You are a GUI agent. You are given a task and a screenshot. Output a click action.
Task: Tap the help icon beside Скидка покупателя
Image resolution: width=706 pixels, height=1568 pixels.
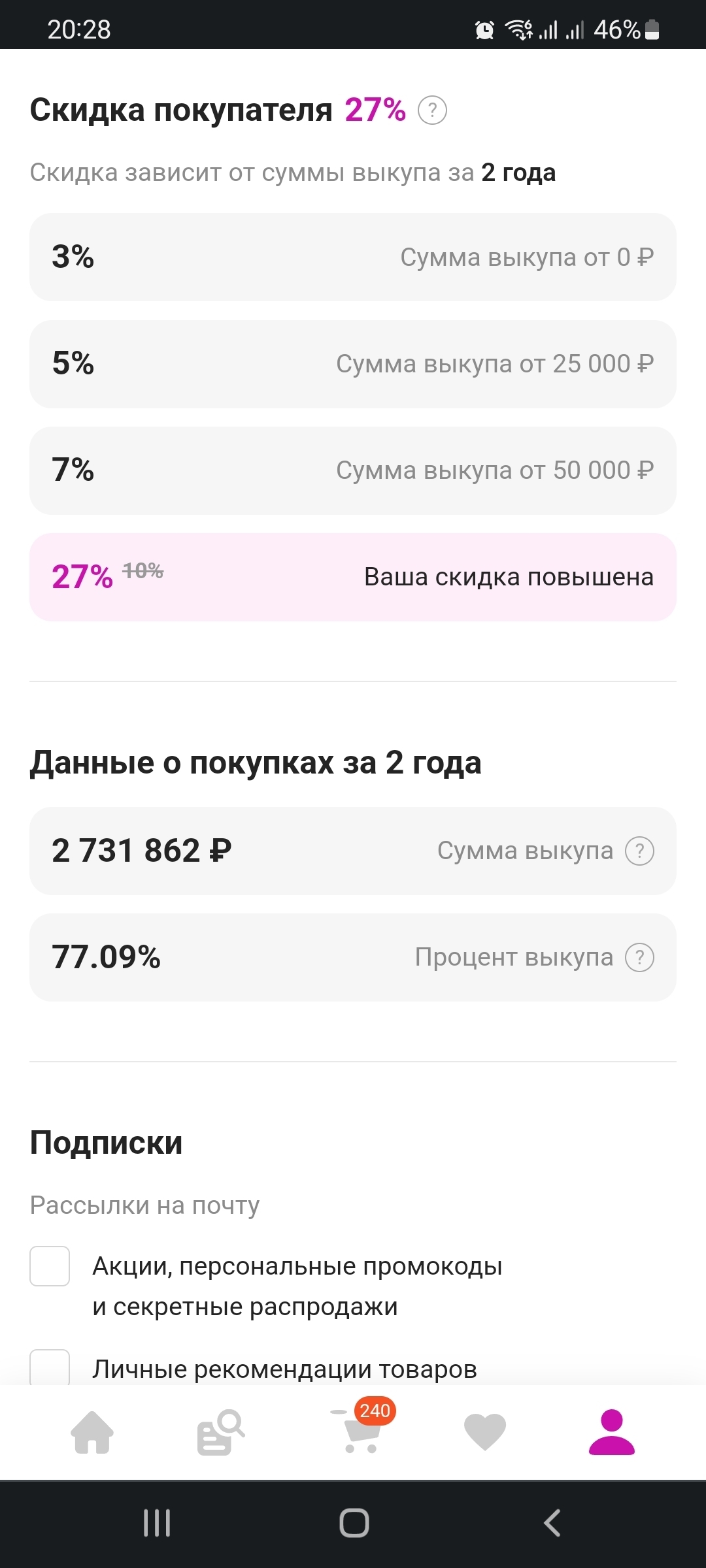[432, 110]
